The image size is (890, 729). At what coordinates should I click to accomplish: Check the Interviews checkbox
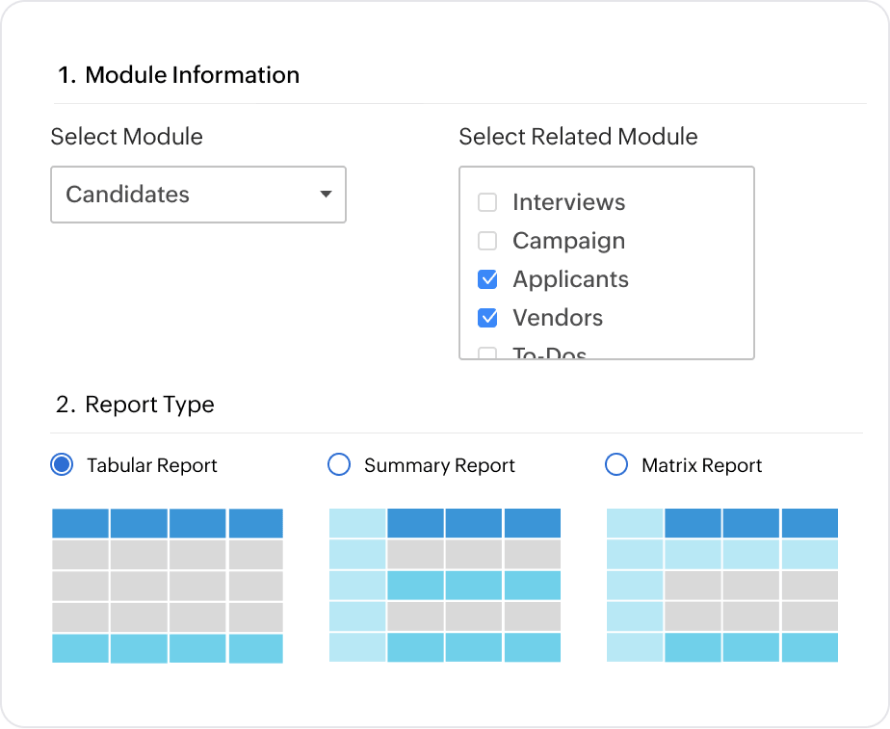point(487,203)
